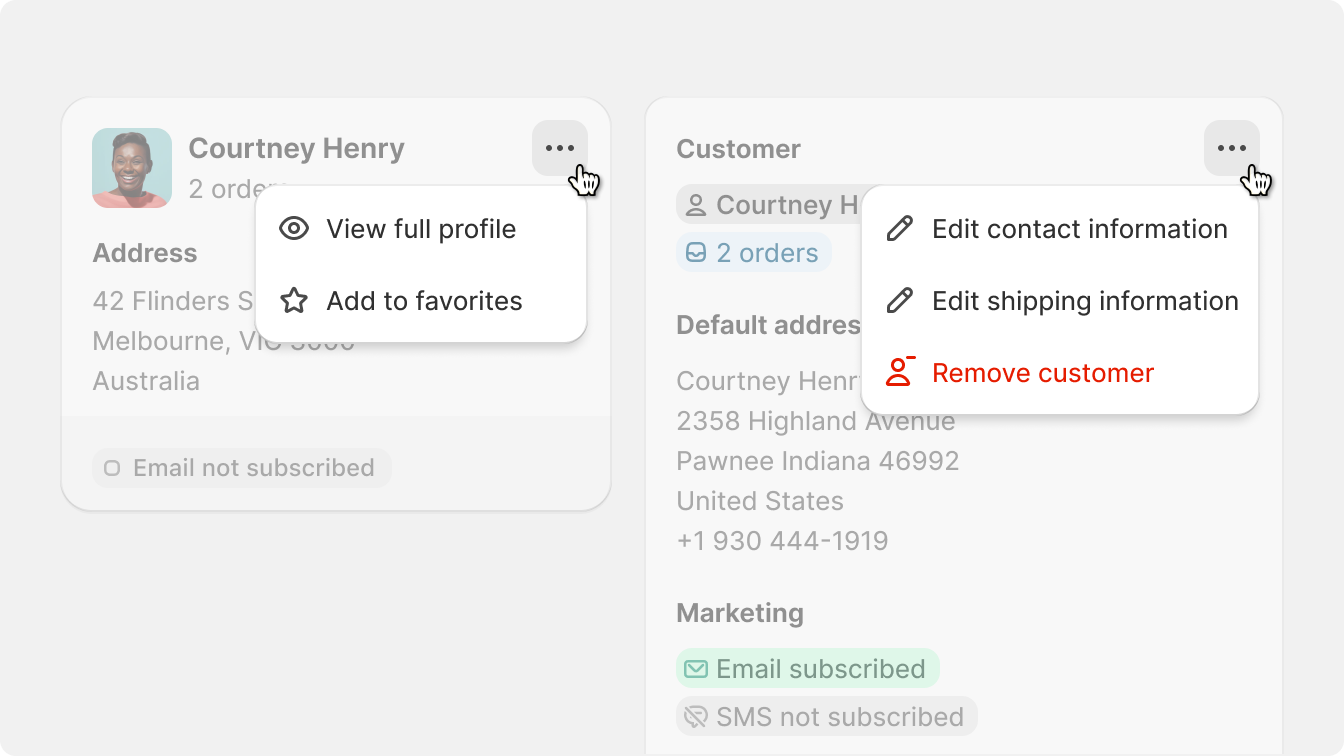Click the Email not subscribed badge

coord(241,468)
